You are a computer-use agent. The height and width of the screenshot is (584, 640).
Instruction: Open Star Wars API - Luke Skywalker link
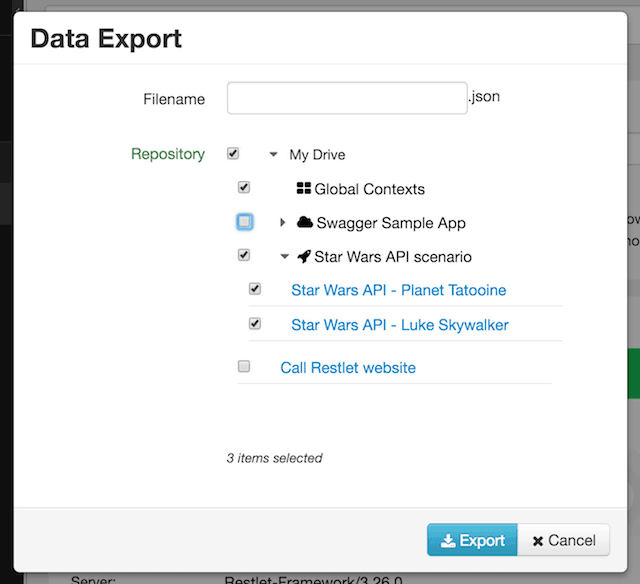tap(399, 325)
